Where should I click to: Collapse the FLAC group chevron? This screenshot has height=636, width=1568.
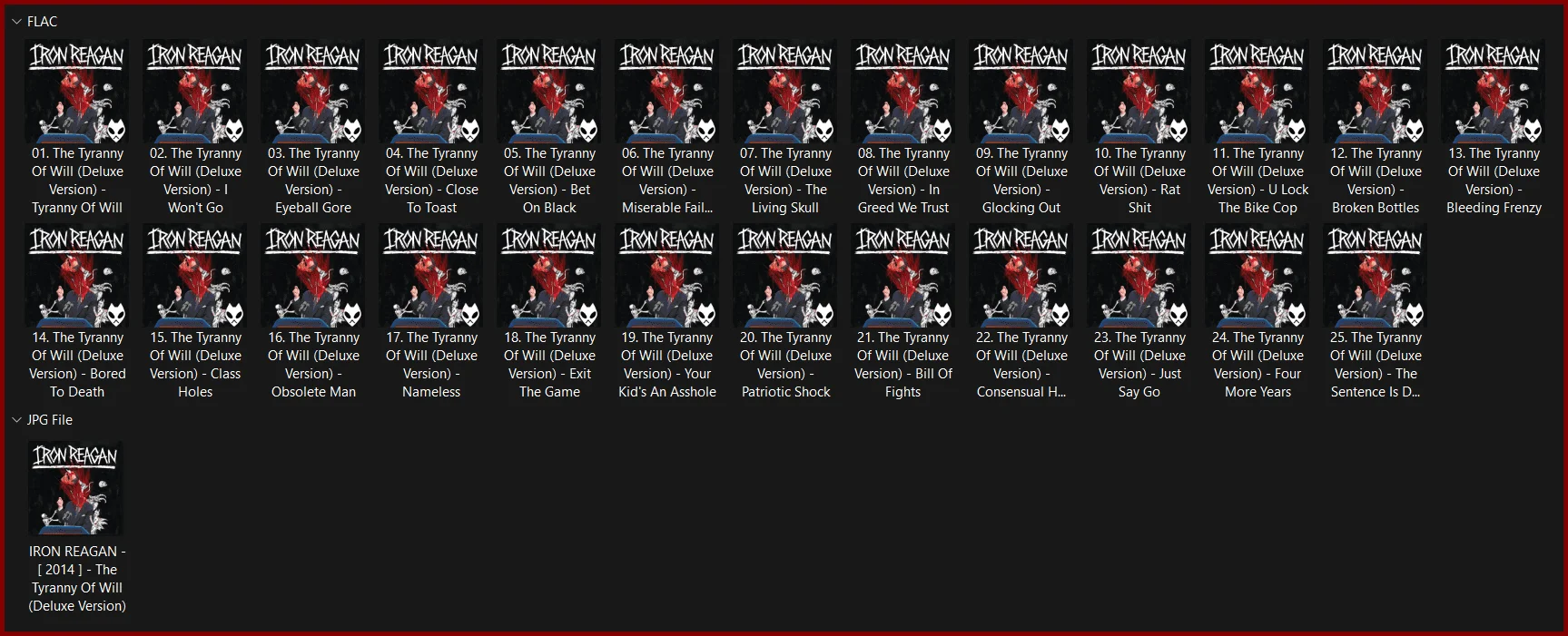point(16,21)
